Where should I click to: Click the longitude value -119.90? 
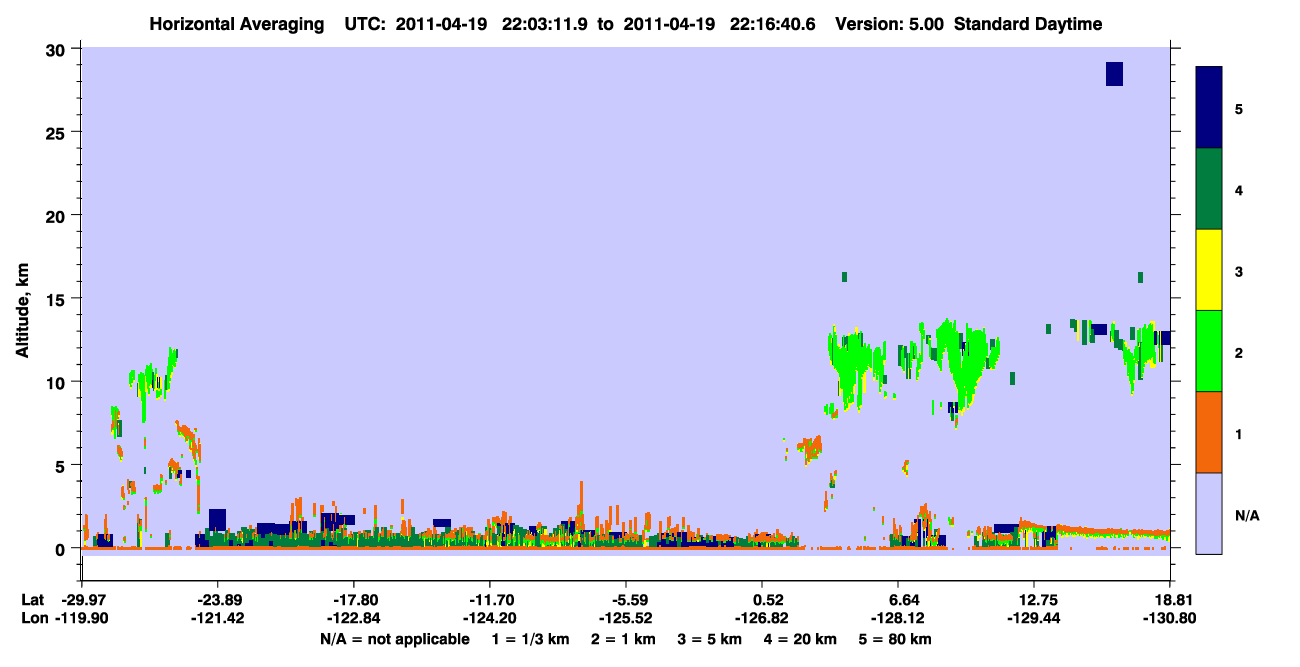point(82,618)
